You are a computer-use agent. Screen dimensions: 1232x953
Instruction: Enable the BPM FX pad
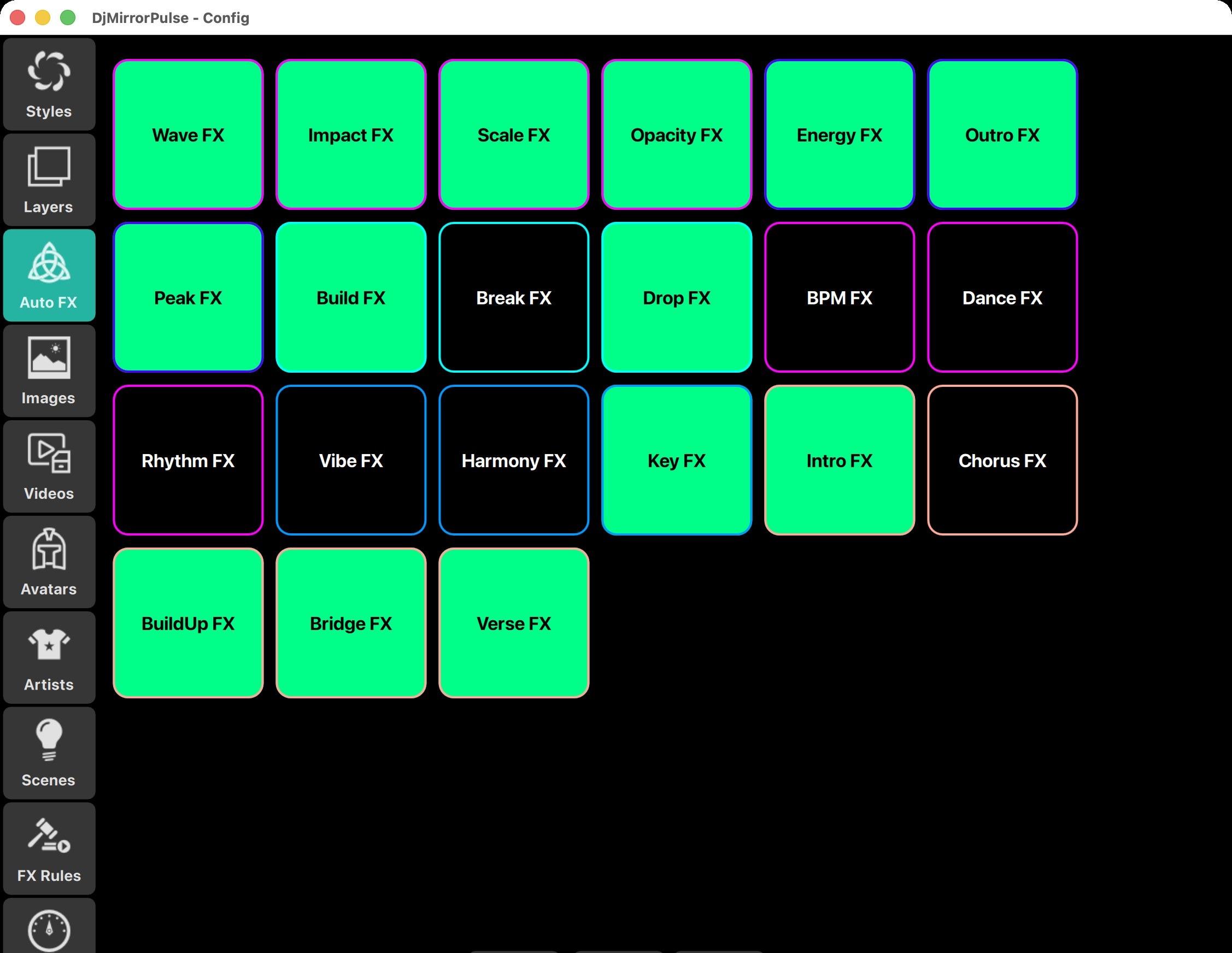pos(840,297)
